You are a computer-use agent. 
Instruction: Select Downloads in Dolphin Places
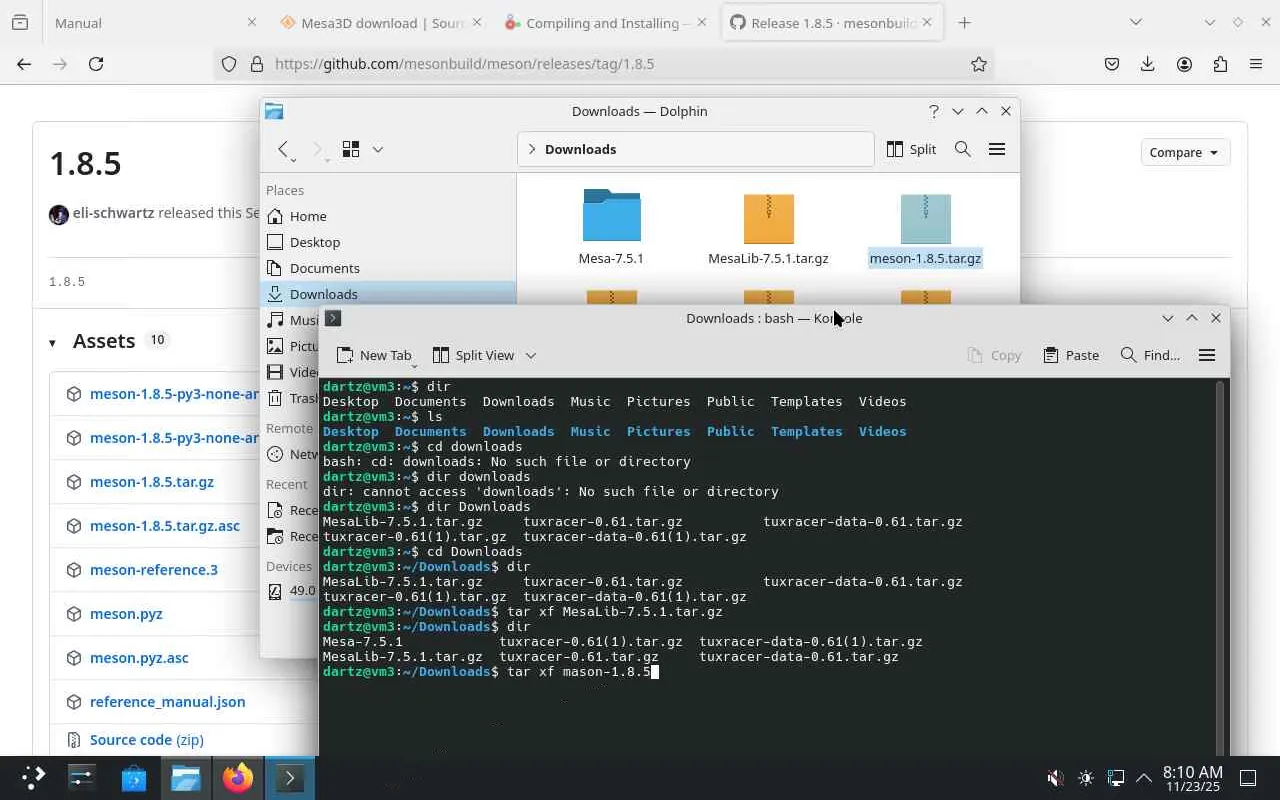click(390, 294)
